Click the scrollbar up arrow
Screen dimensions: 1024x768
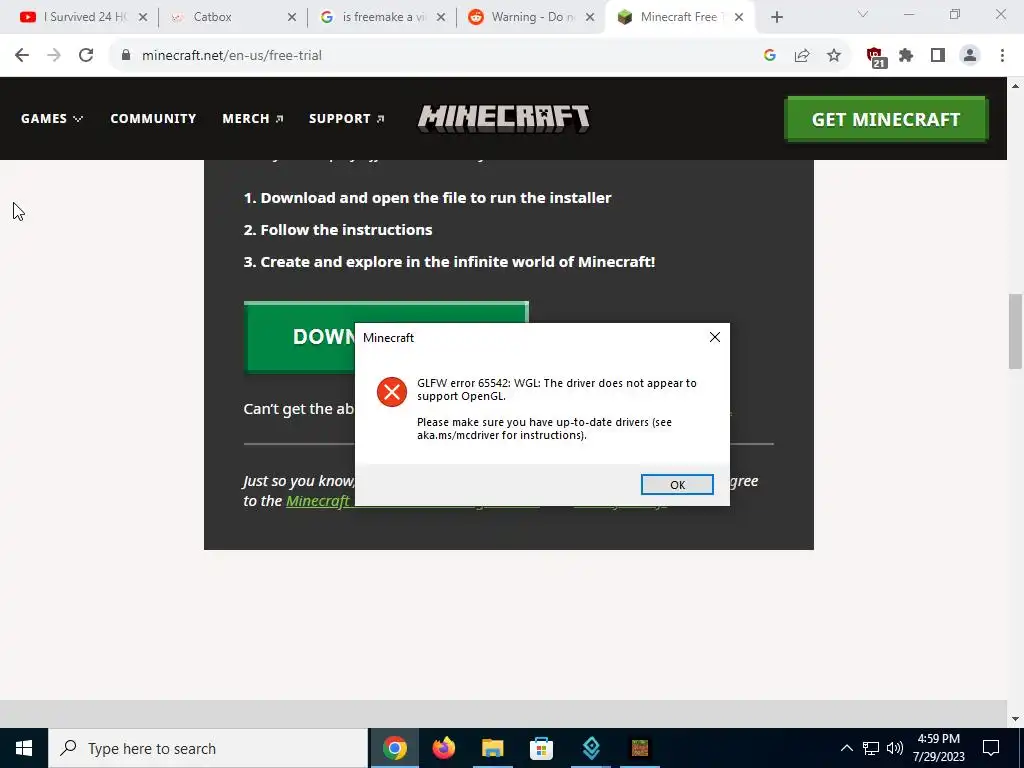pos(1015,86)
